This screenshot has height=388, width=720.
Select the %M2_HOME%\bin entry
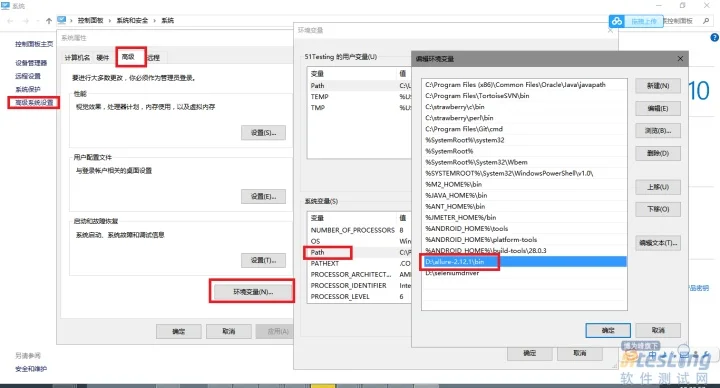(x=524, y=184)
